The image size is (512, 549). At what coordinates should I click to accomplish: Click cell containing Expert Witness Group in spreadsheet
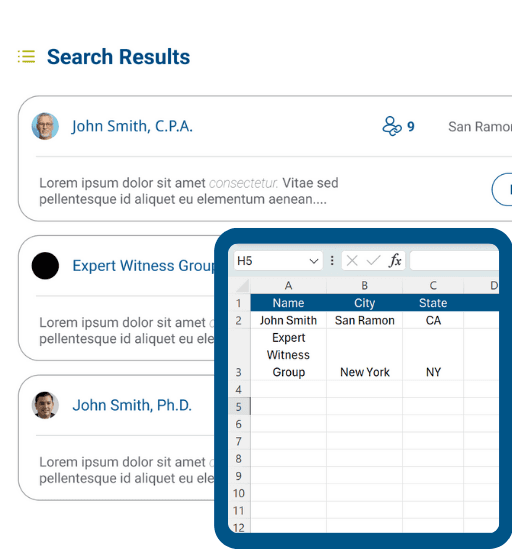tap(288, 355)
